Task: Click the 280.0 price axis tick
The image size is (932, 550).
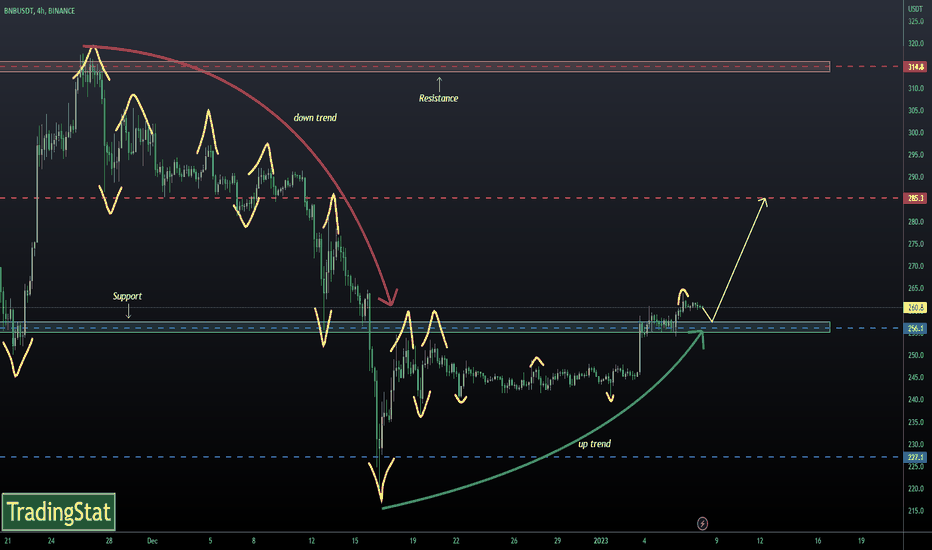Action: 916,222
